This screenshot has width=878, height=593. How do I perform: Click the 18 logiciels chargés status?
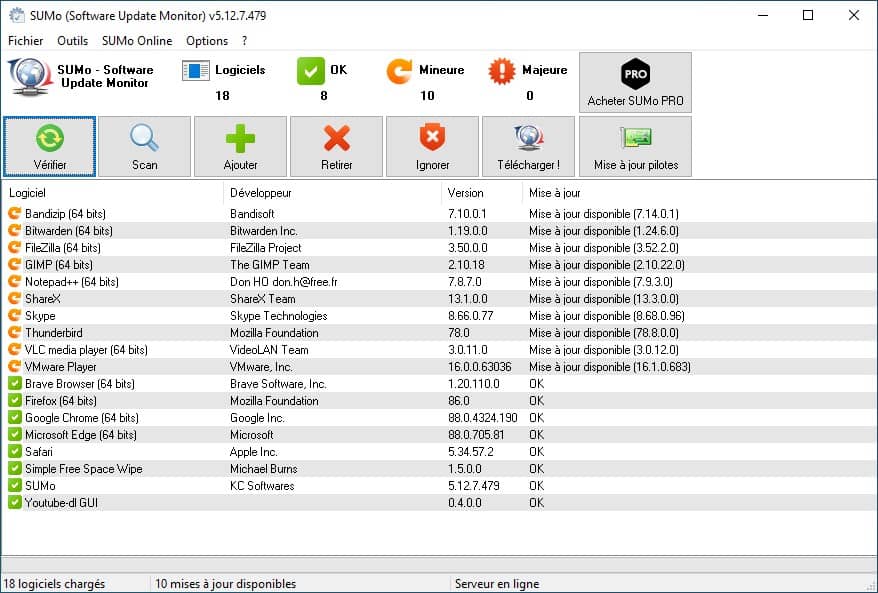(x=54, y=583)
